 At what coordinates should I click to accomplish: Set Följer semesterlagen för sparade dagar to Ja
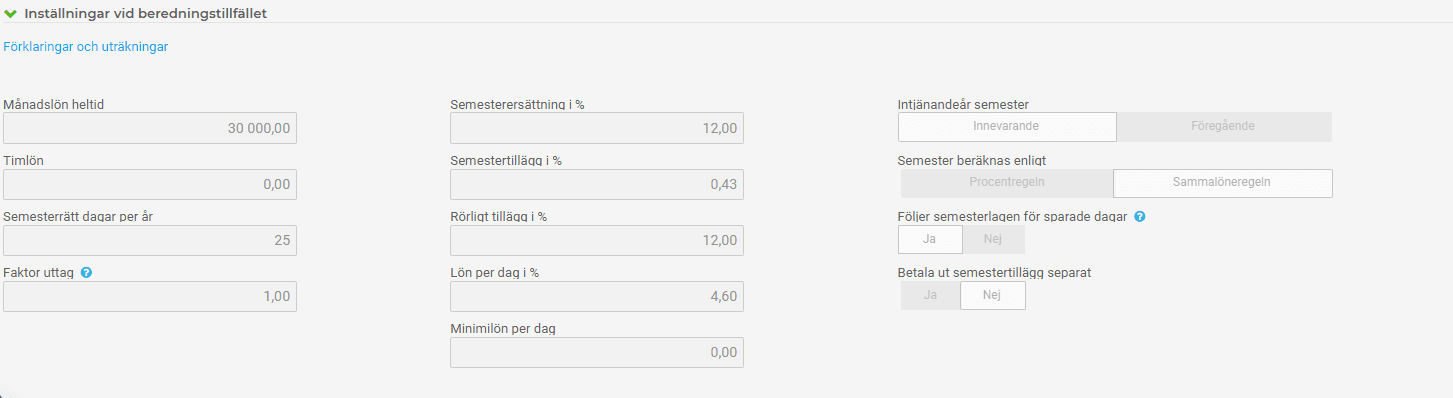pyautogui.click(x=930, y=239)
